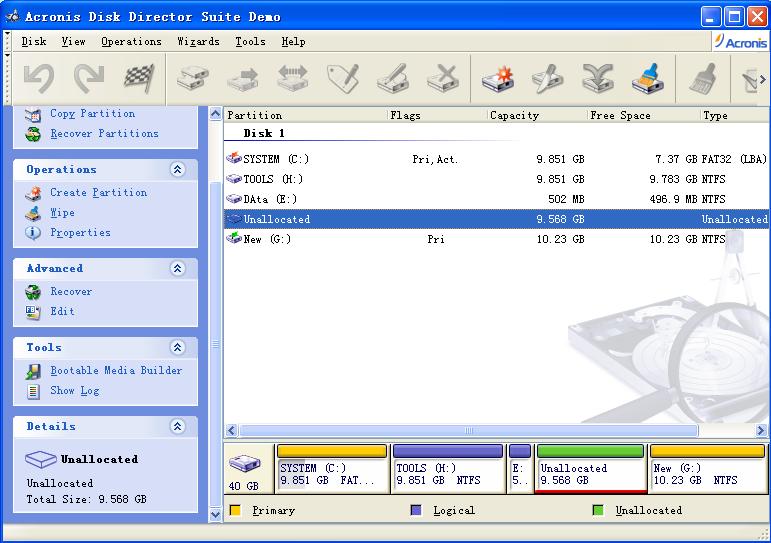Click the Copy partition toolbar icon
This screenshot has height=543, width=771.
click(x=193, y=79)
